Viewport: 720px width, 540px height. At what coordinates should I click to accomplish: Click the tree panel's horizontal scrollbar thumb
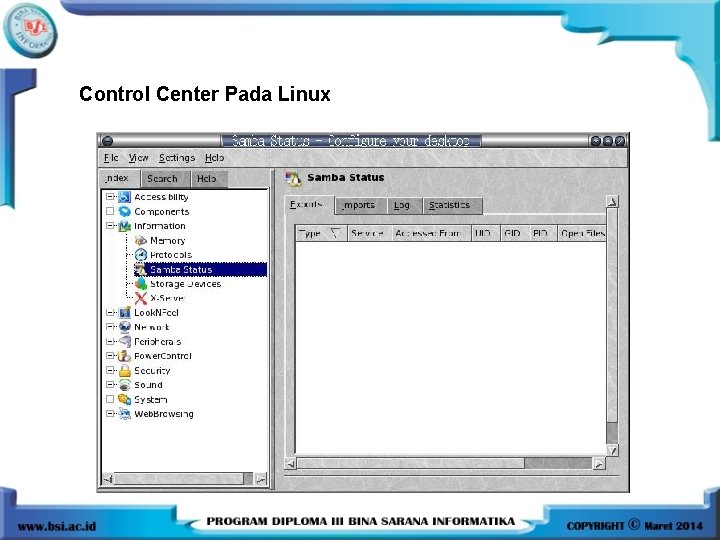click(x=179, y=479)
